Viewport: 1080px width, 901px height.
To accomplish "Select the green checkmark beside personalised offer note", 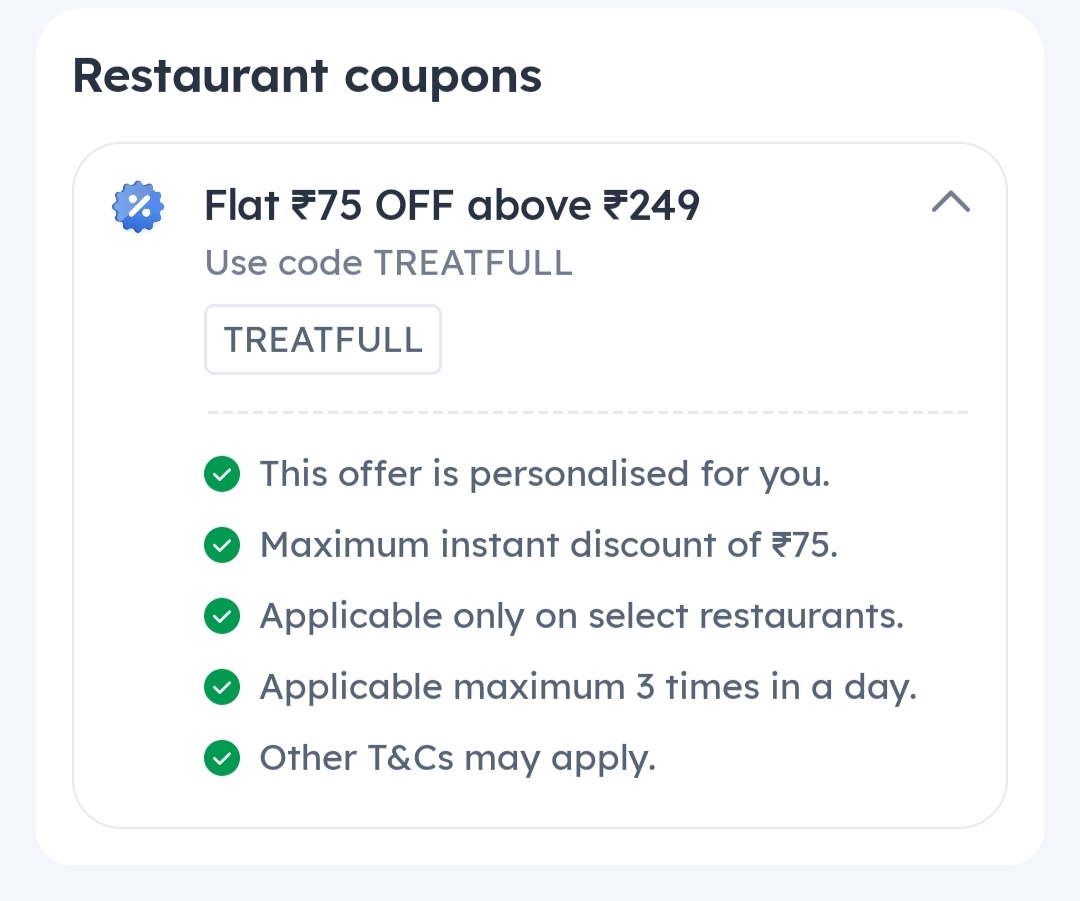I will 222,474.
